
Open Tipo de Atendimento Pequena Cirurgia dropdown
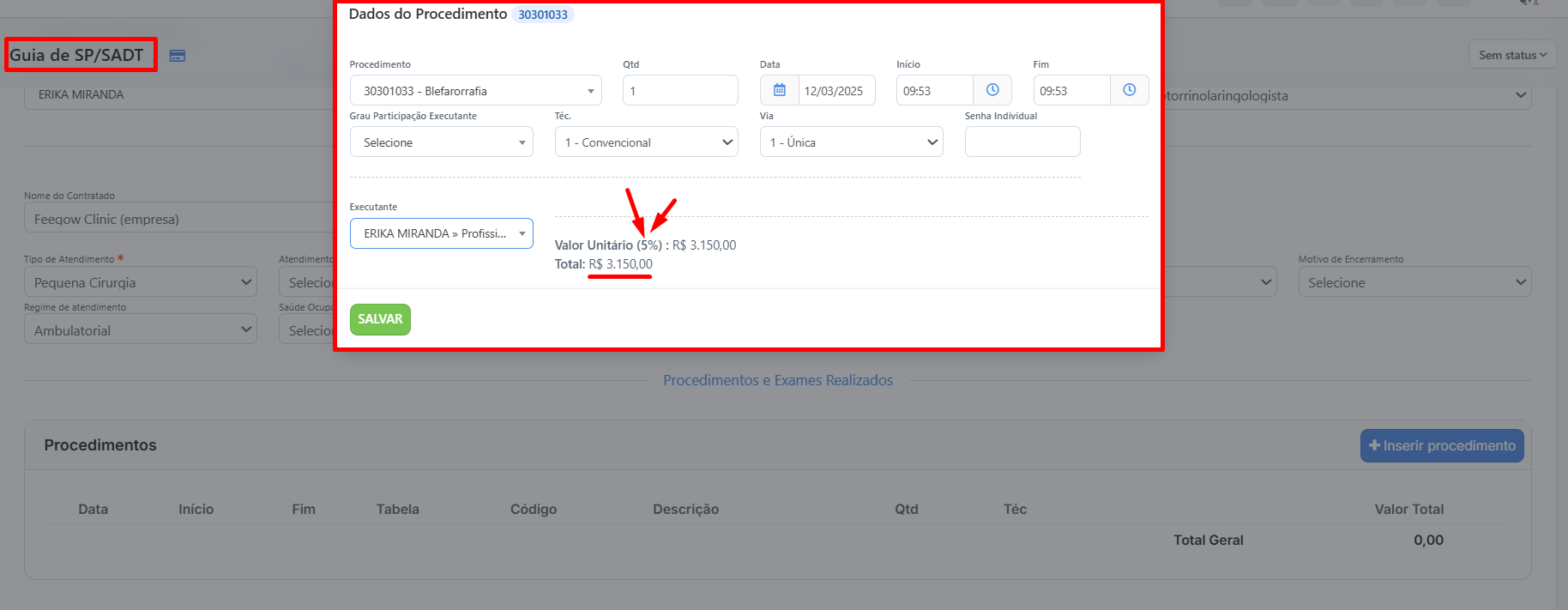pos(141,282)
